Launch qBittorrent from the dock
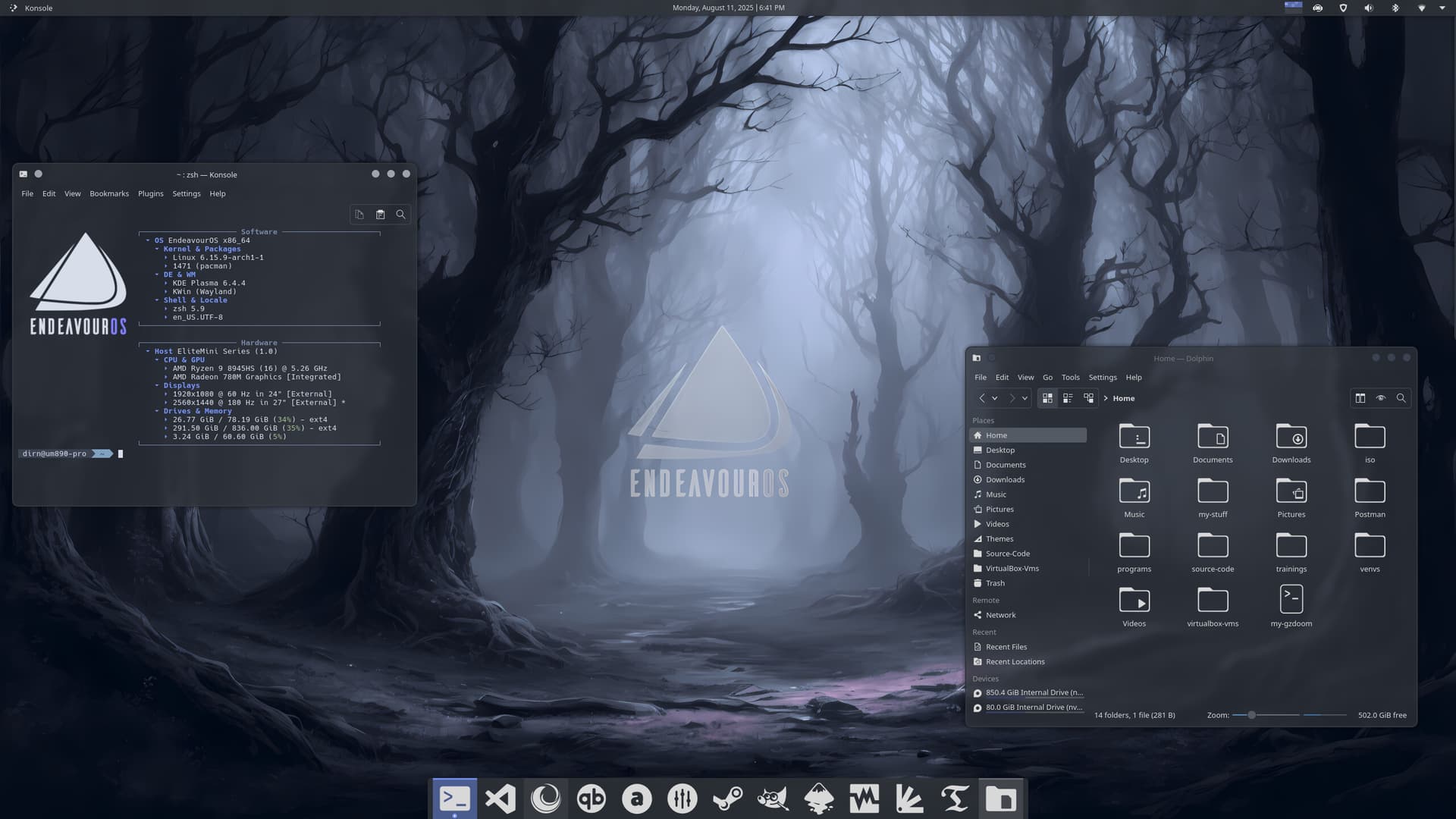The width and height of the screenshot is (1456, 819). [591, 799]
